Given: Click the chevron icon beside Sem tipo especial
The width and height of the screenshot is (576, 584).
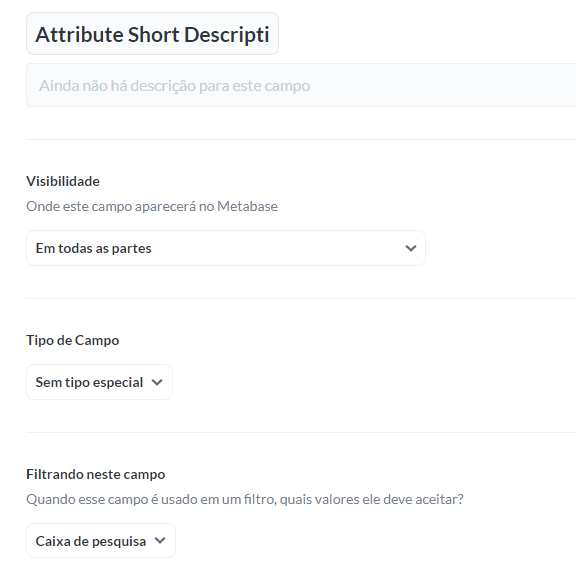Looking at the screenshot, I should tap(157, 382).
